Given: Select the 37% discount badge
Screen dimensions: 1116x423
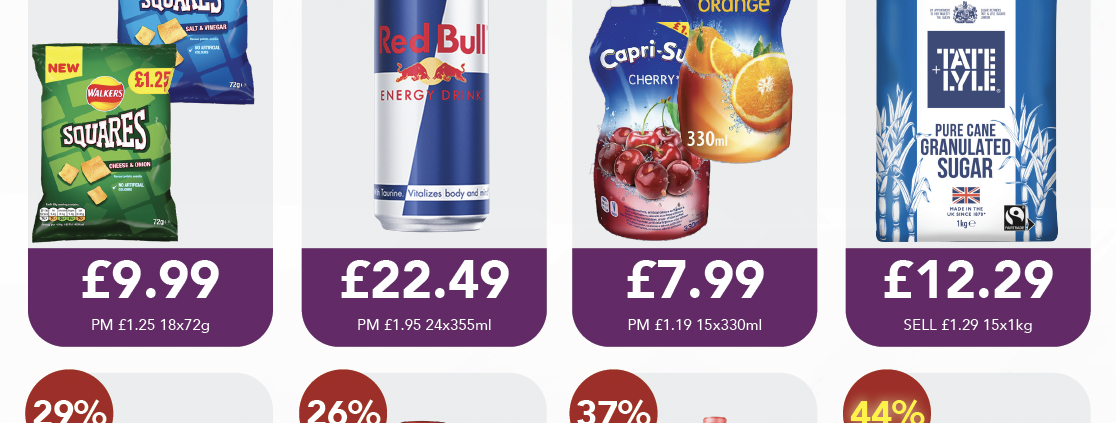Looking at the screenshot, I should pyautogui.click(x=614, y=397).
